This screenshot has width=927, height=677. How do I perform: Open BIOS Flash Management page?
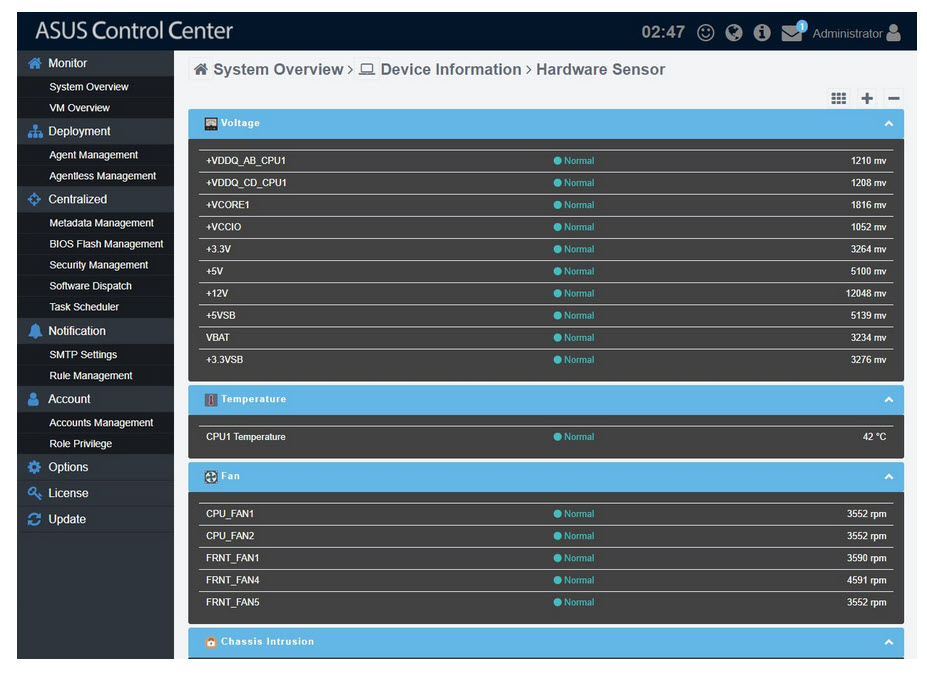[106, 244]
